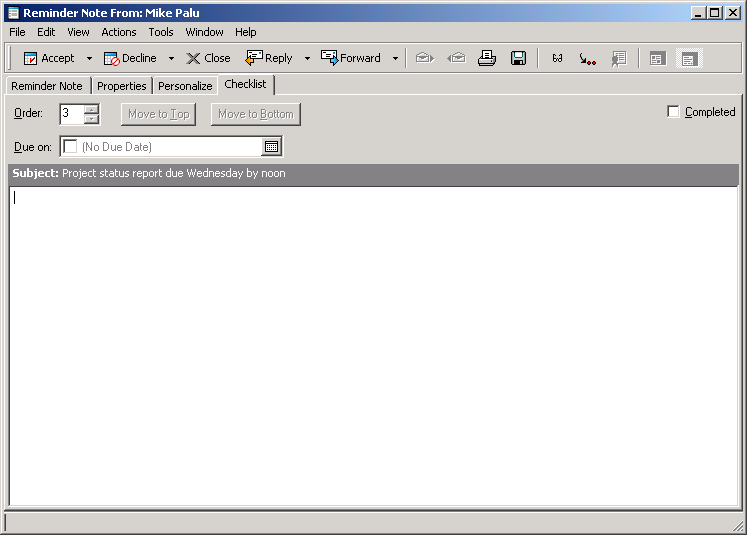Expand the Reply dropdown arrow
Screen dimensions: 747x535
coord(307,59)
